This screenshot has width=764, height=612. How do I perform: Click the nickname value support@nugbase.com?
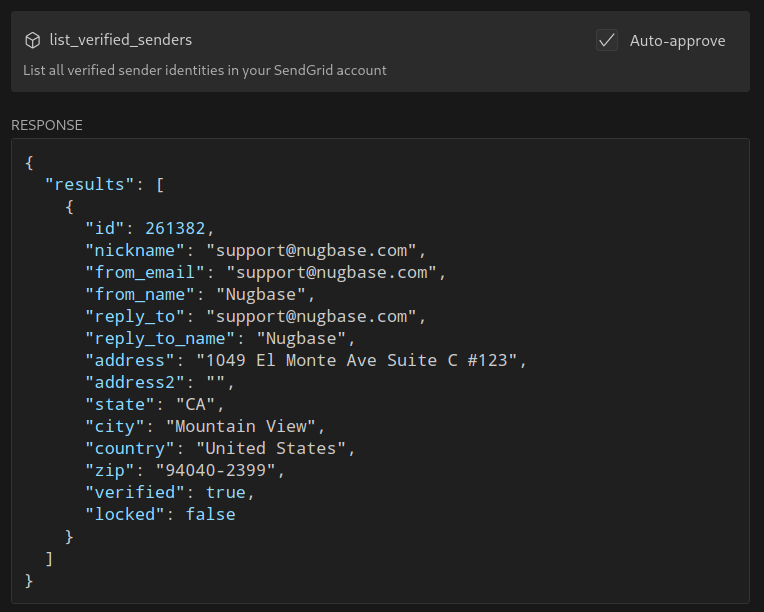click(x=311, y=250)
